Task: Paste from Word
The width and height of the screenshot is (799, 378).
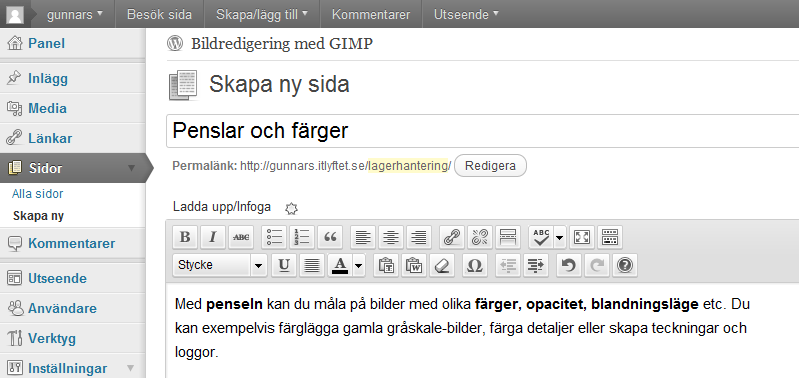Action: coord(414,265)
